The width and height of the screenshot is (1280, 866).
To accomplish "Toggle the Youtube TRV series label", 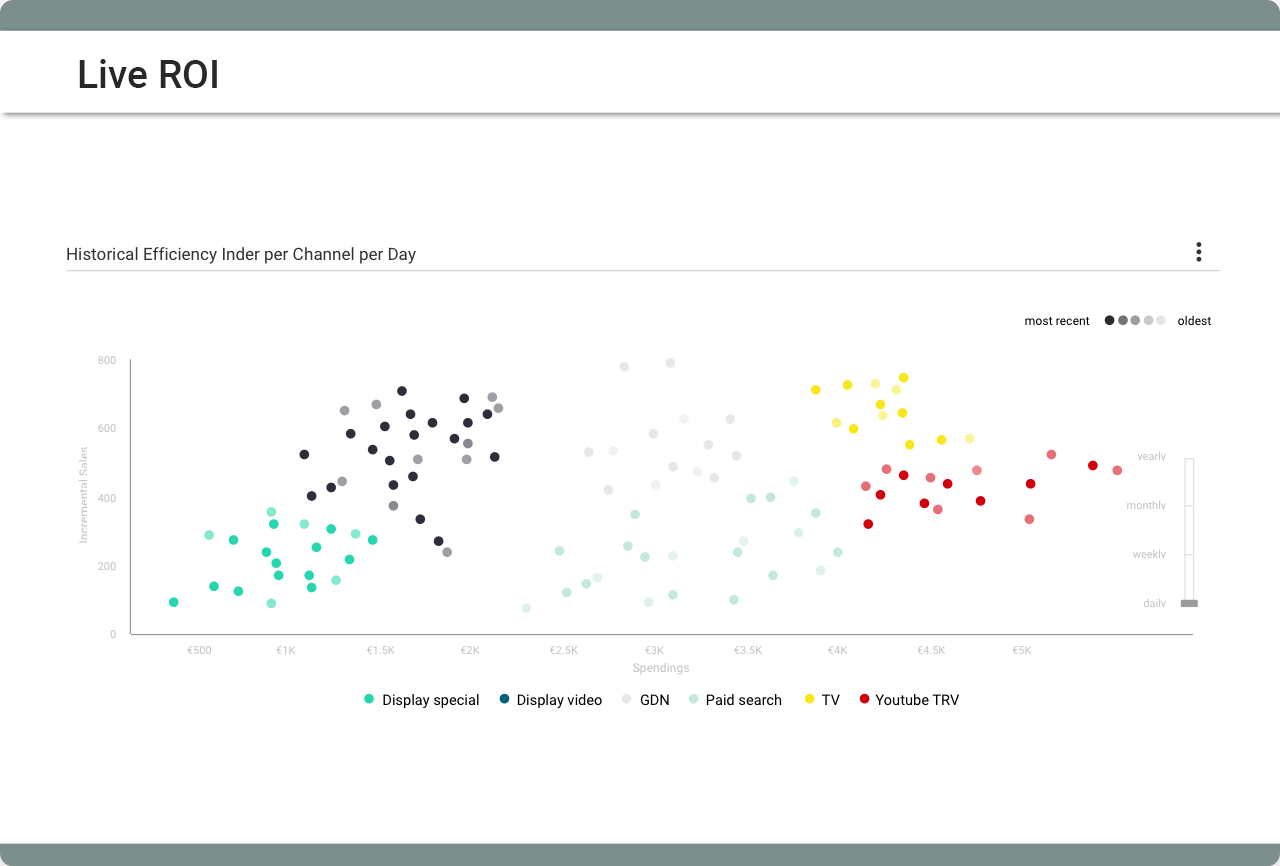I will pyautogui.click(x=917, y=701).
